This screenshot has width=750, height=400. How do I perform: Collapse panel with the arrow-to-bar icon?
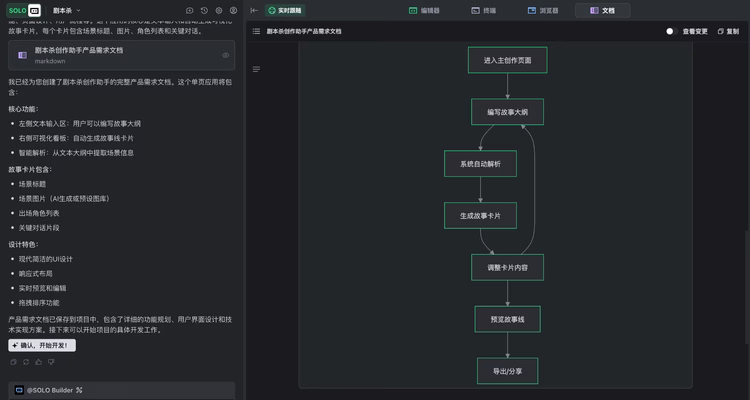[254, 10]
